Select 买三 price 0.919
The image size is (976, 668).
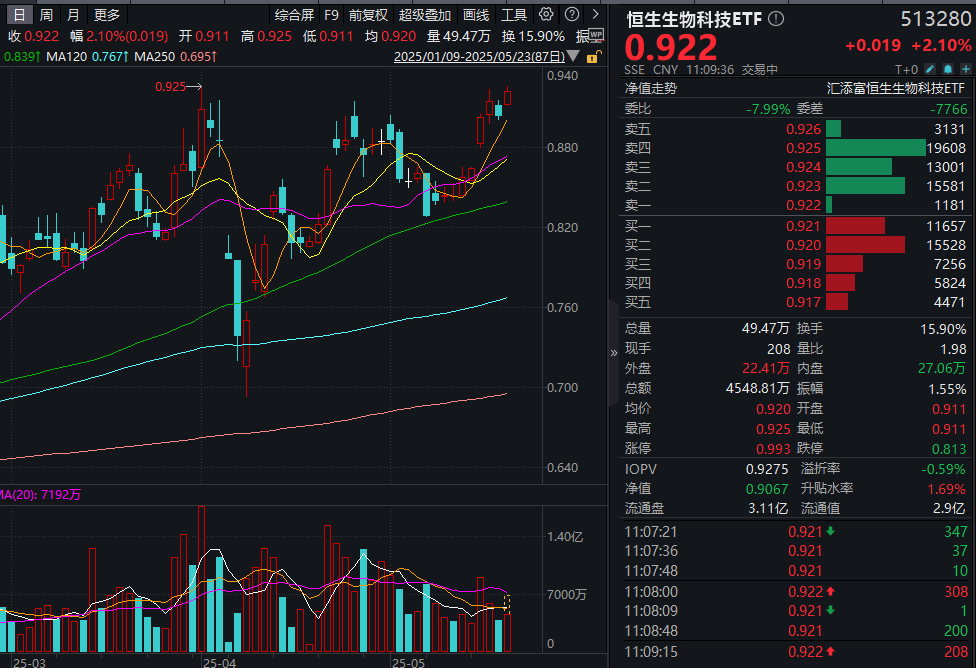[x=803, y=264]
